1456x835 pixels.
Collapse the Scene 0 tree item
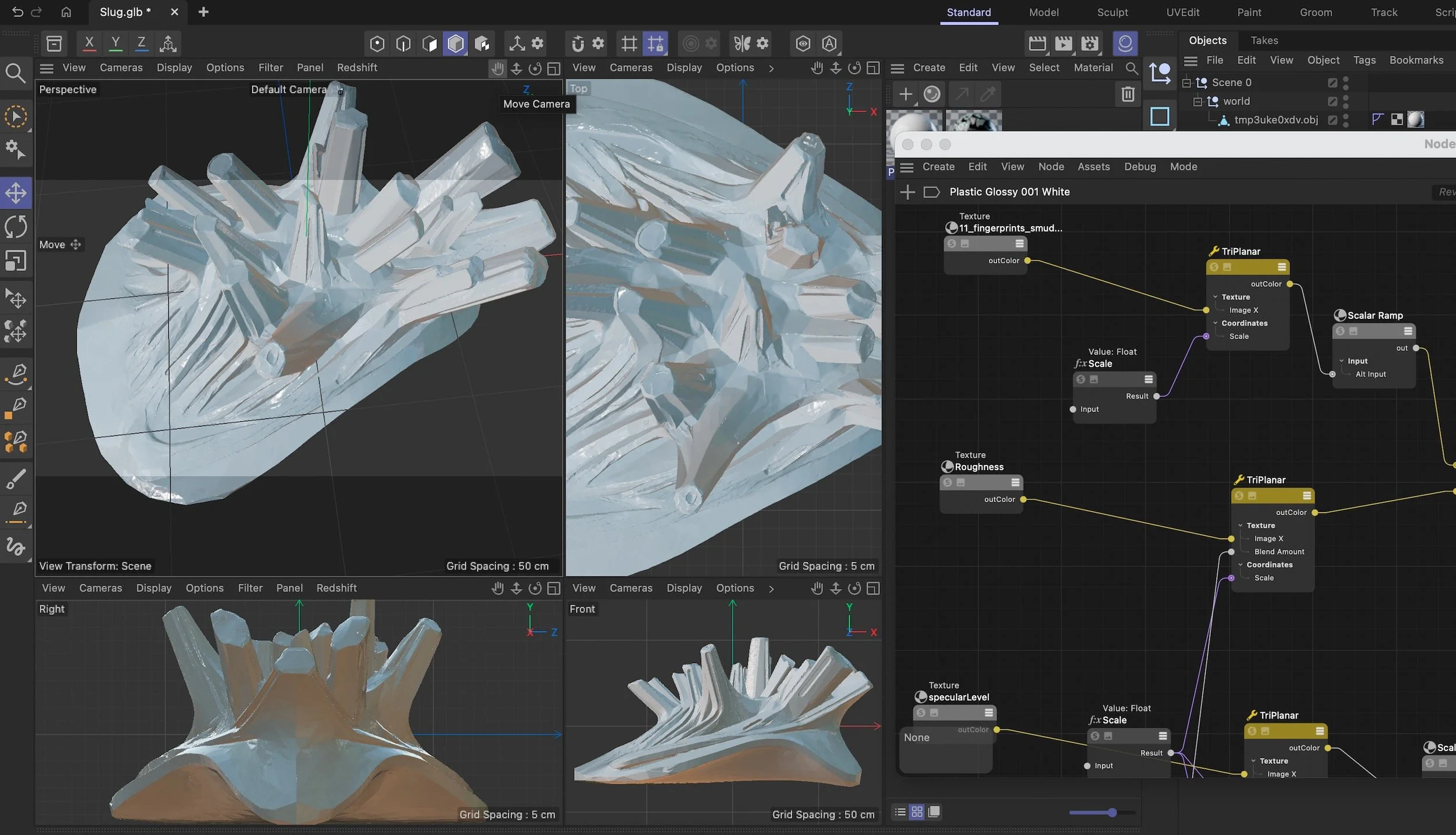tap(1186, 83)
